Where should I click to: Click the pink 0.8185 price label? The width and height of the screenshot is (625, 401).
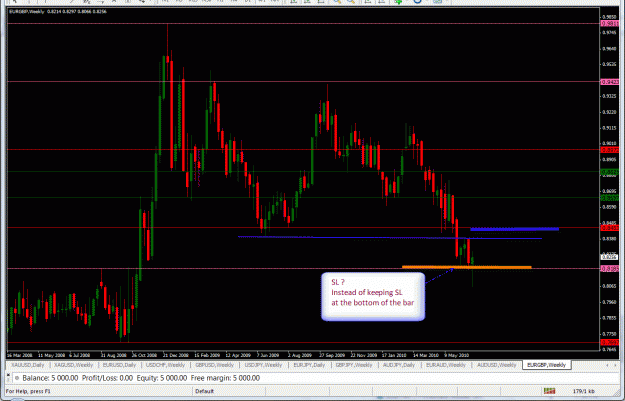point(609,269)
